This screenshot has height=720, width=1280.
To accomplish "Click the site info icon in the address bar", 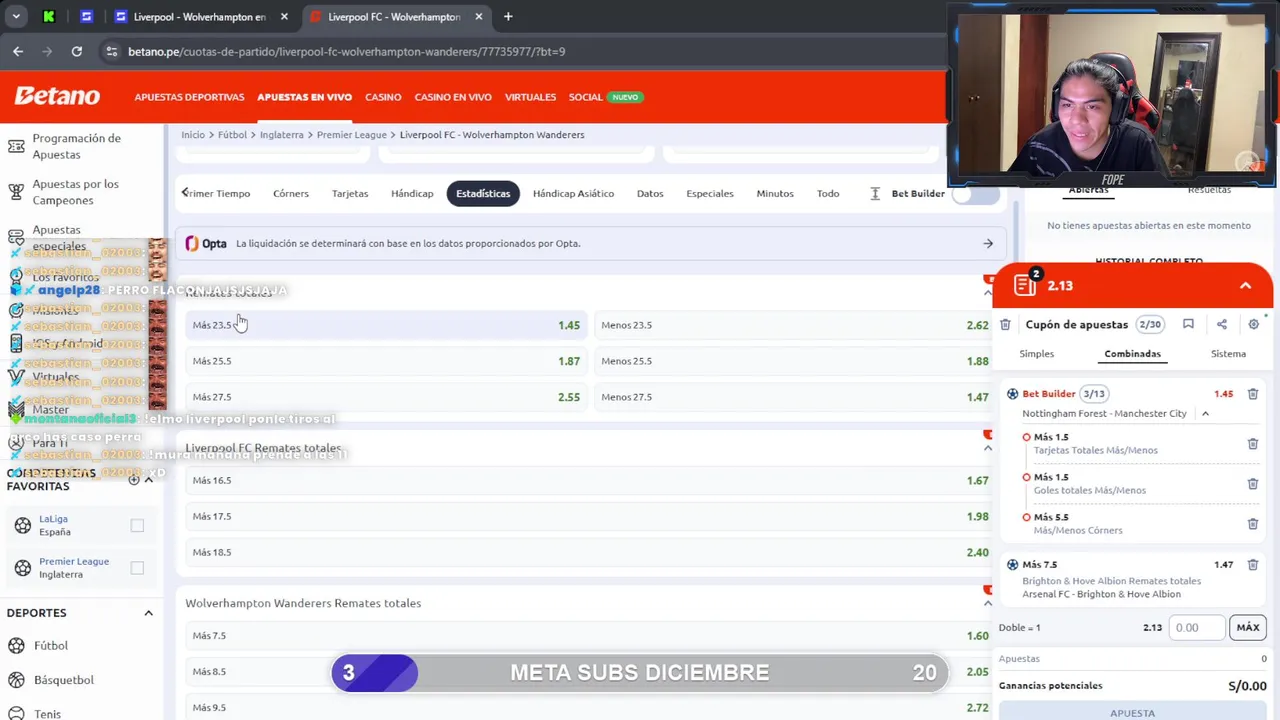I will [x=111, y=51].
